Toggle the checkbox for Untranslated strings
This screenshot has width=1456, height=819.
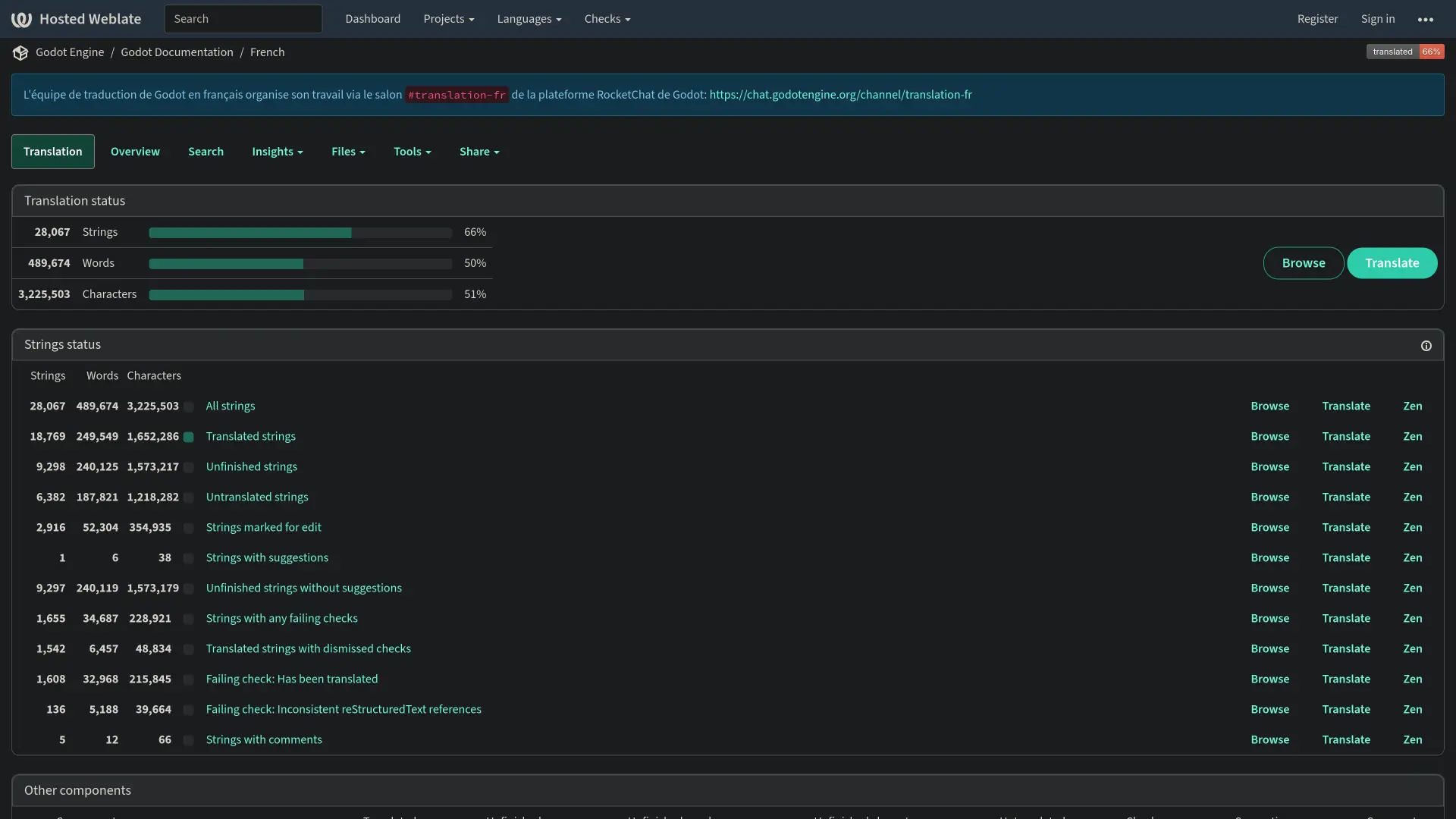tap(188, 497)
